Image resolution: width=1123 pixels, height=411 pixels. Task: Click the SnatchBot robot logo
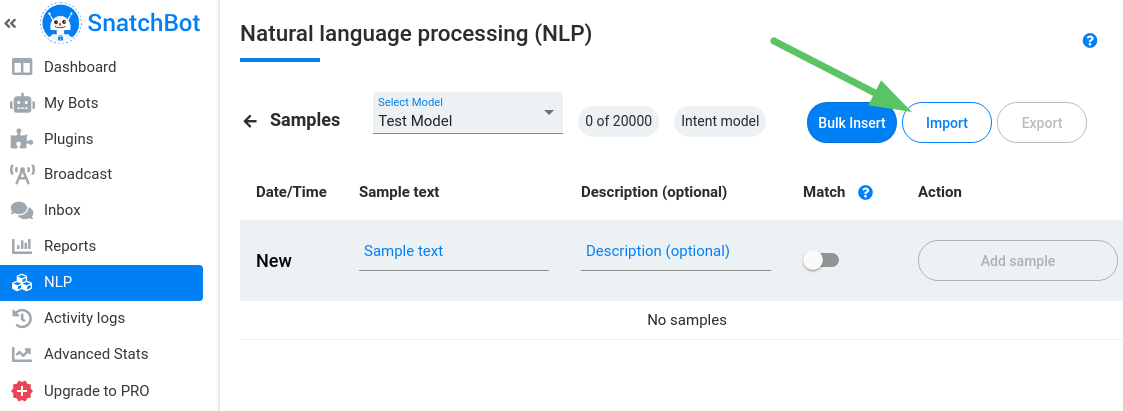(x=60, y=23)
